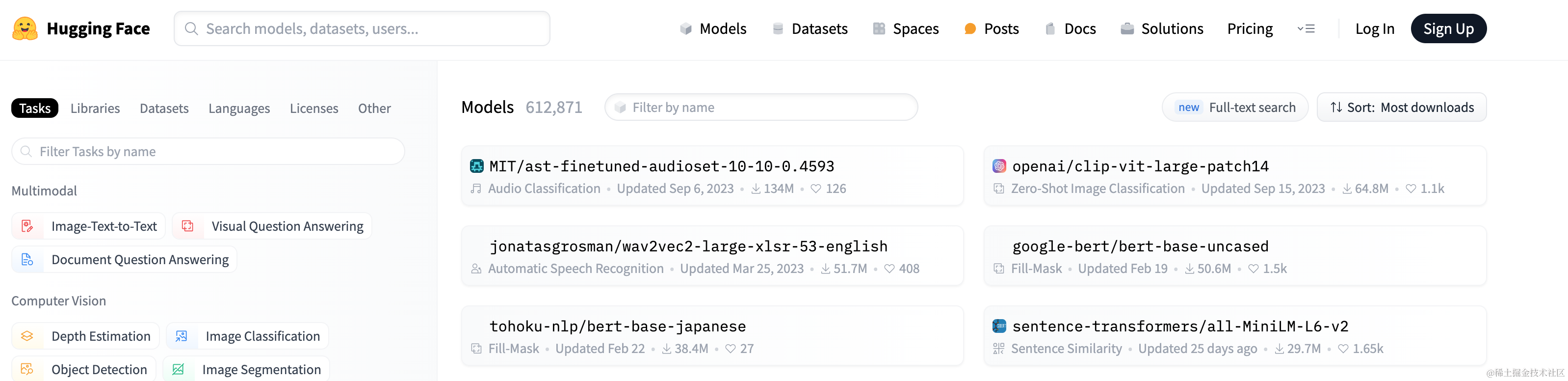The image size is (1568, 381).
Task: Click the Hugging Face emoji logo
Action: [x=25, y=28]
